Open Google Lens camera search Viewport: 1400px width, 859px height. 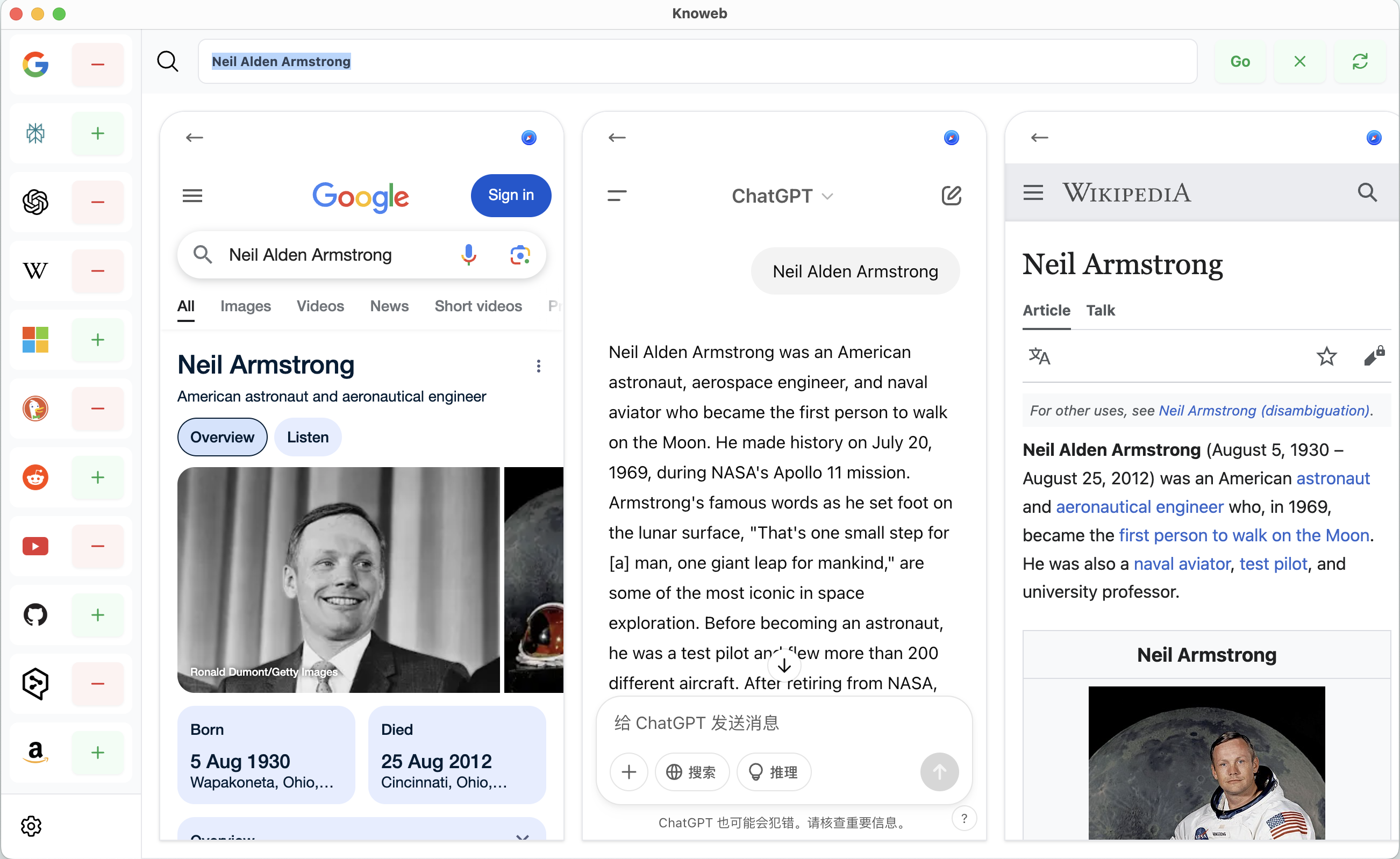point(519,255)
